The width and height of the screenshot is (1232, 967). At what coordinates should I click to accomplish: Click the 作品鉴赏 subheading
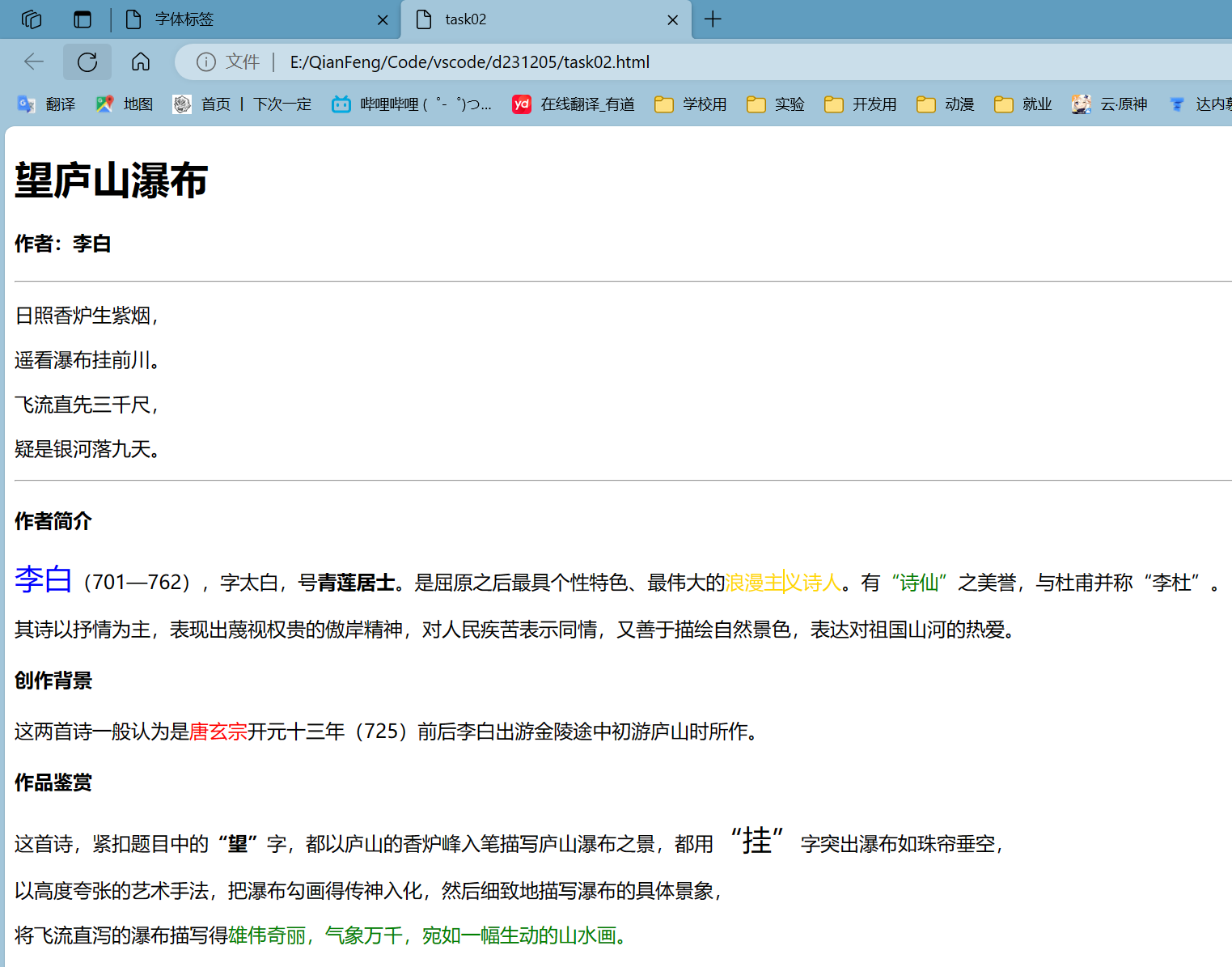coord(53,783)
